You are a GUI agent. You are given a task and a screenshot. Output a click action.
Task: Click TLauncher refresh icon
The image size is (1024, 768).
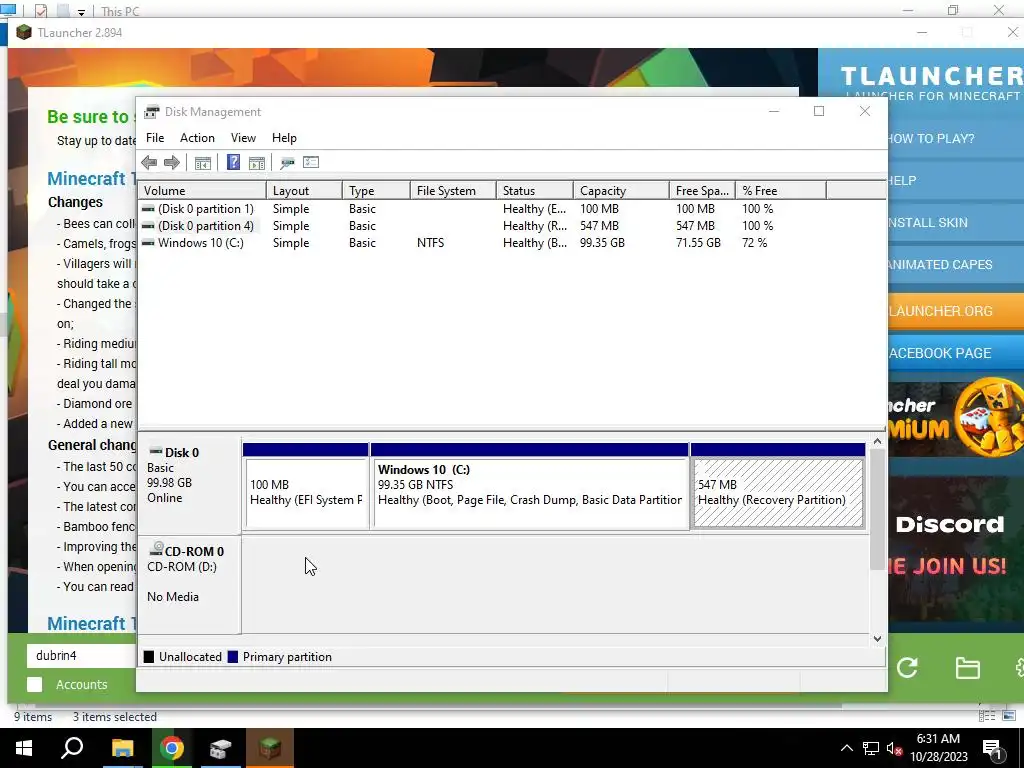click(907, 667)
